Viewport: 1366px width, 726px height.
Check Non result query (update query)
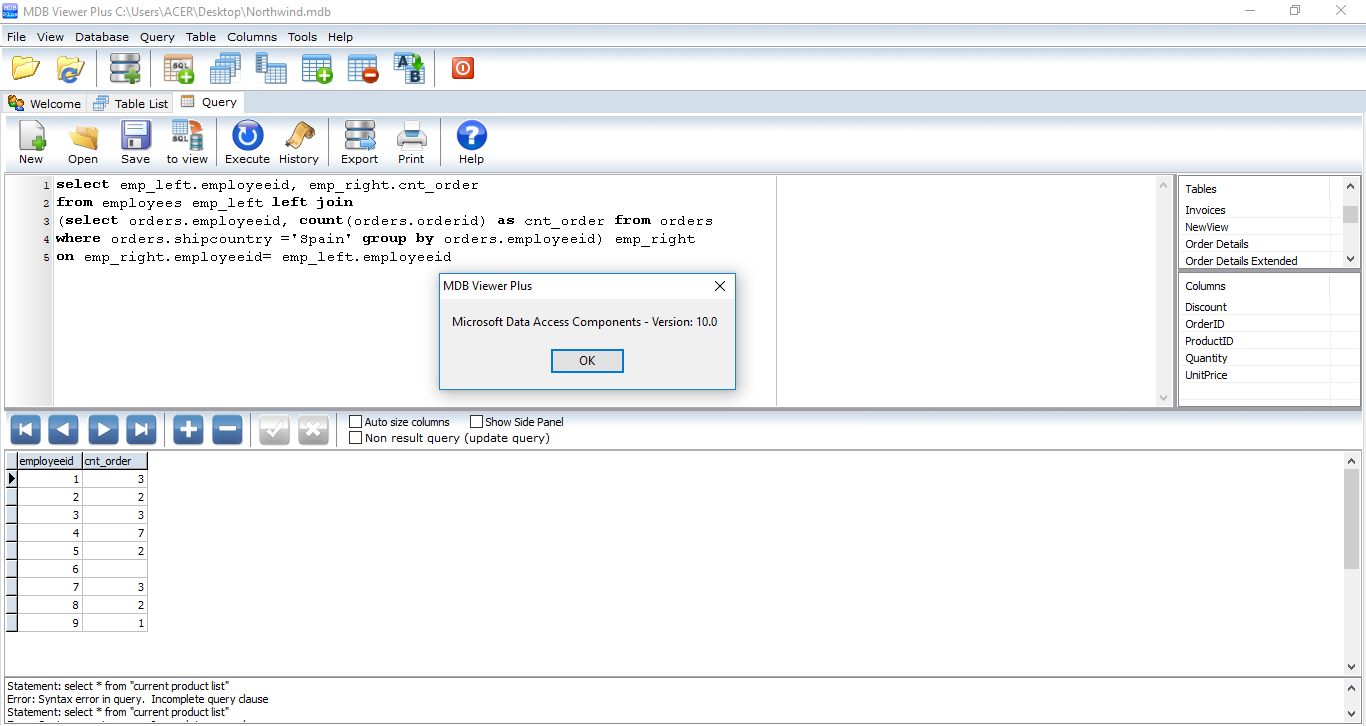(x=356, y=438)
